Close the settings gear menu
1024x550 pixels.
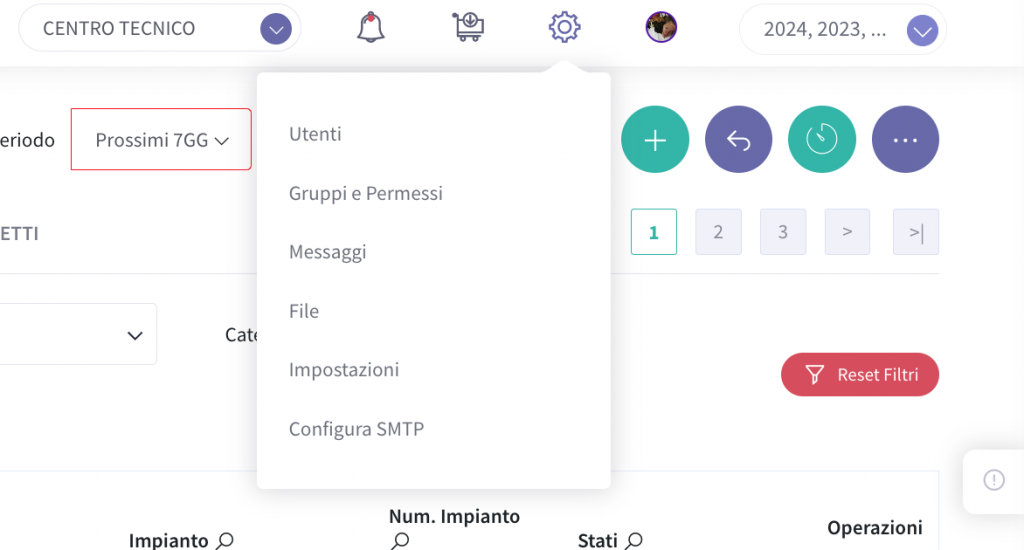coord(564,27)
